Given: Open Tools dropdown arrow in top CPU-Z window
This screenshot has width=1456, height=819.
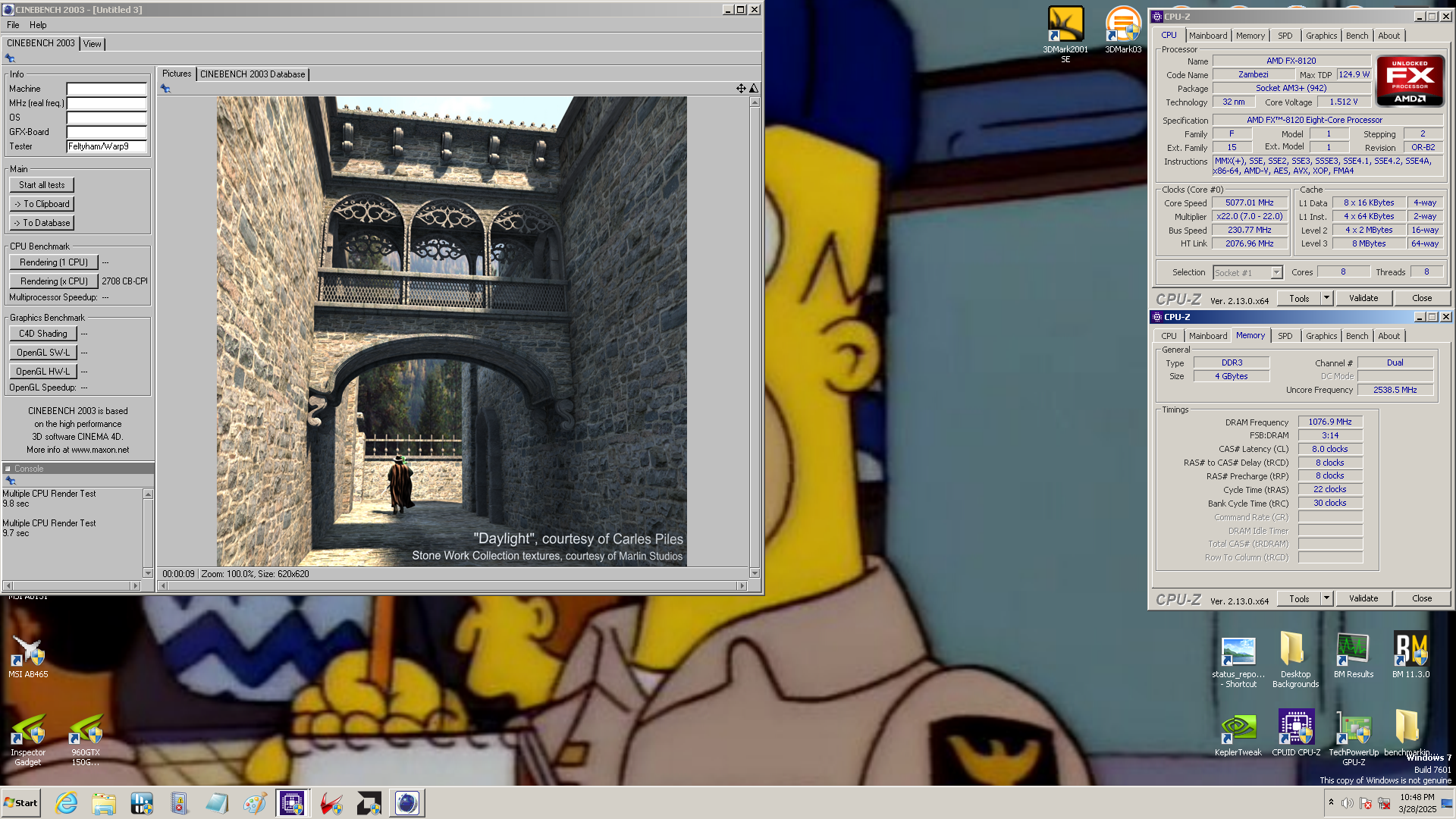Looking at the screenshot, I should pos(1326,298).
